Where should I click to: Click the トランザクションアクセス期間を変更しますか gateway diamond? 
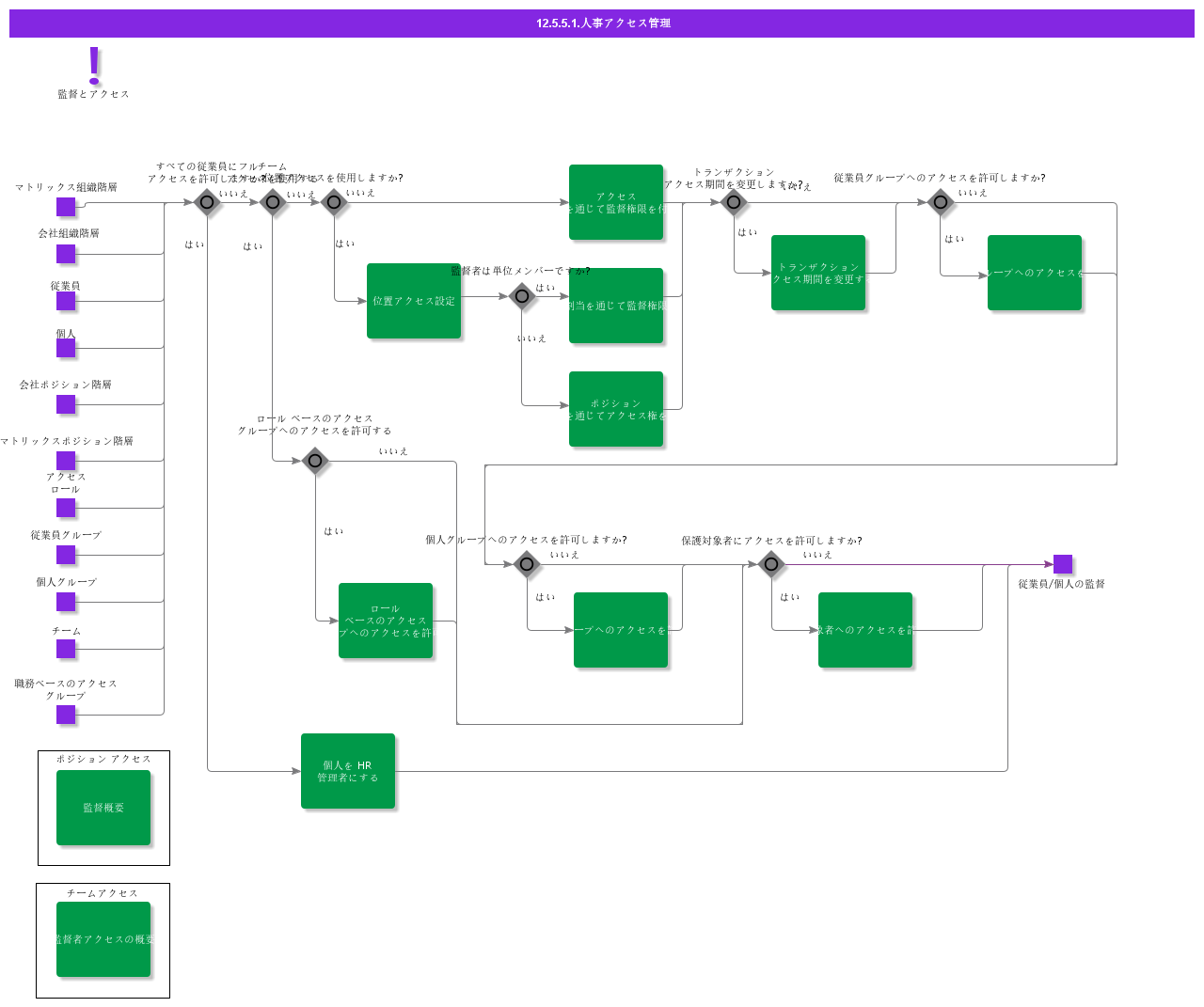coord(734,202)
